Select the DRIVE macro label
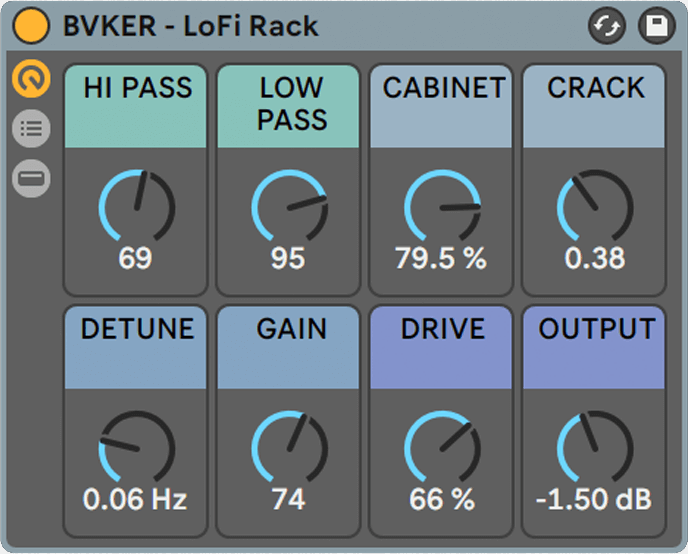This screenshot has width=688, height=554. coord(443,328)
